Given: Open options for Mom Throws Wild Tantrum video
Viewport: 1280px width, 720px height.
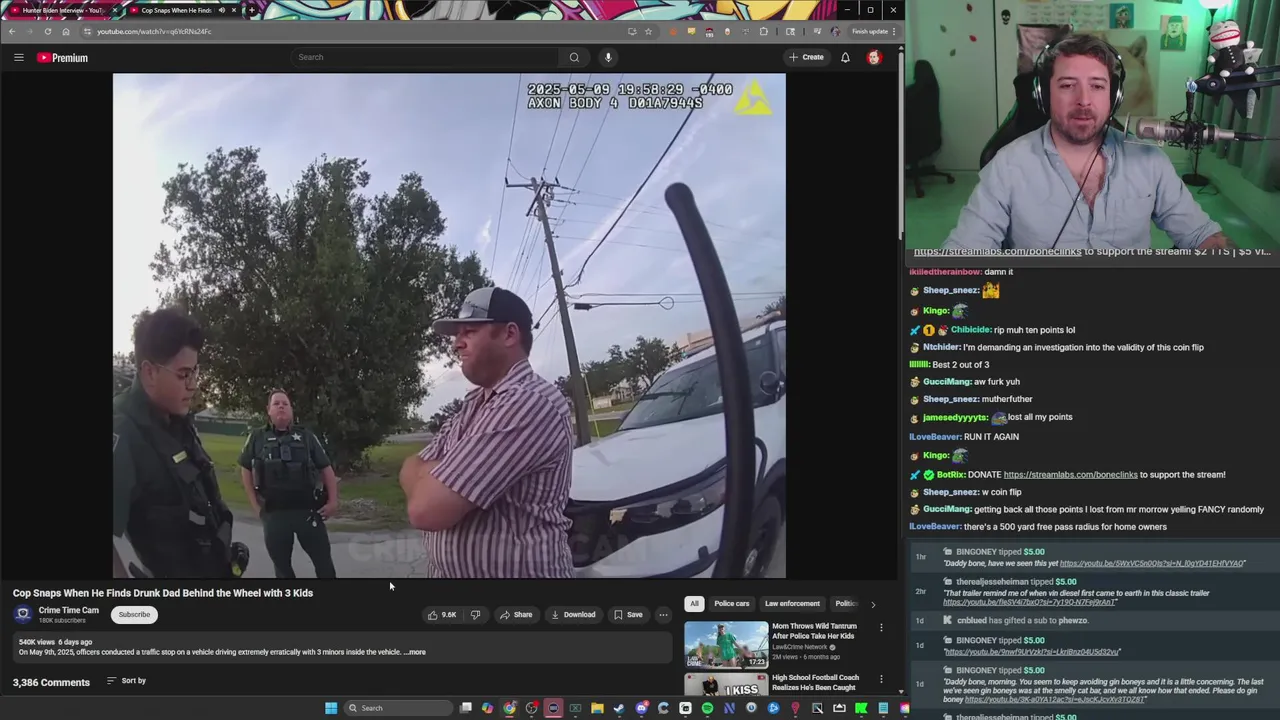Looking at the screenshot, I should [881, 627].
